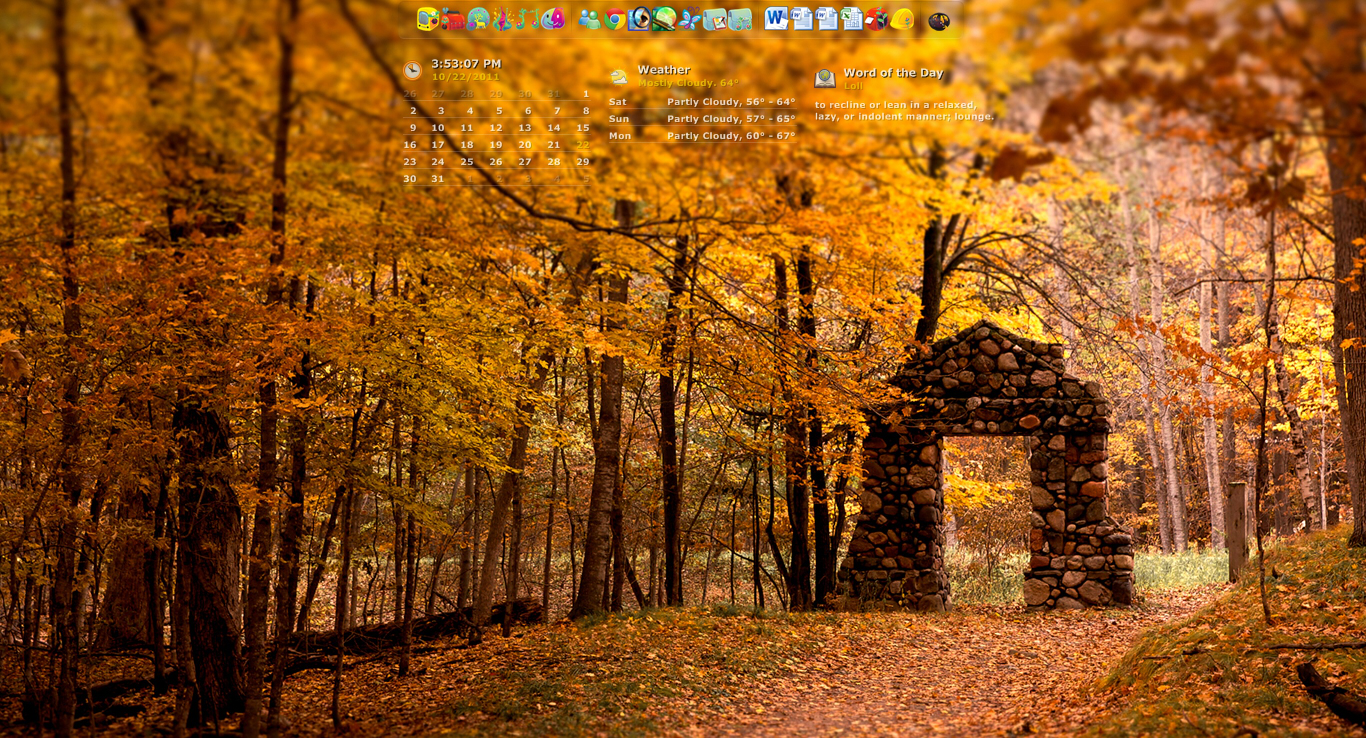Click the blue butterfly dock icon
Viewport: 1366px width, 738px height.
(x=690, y=19)
